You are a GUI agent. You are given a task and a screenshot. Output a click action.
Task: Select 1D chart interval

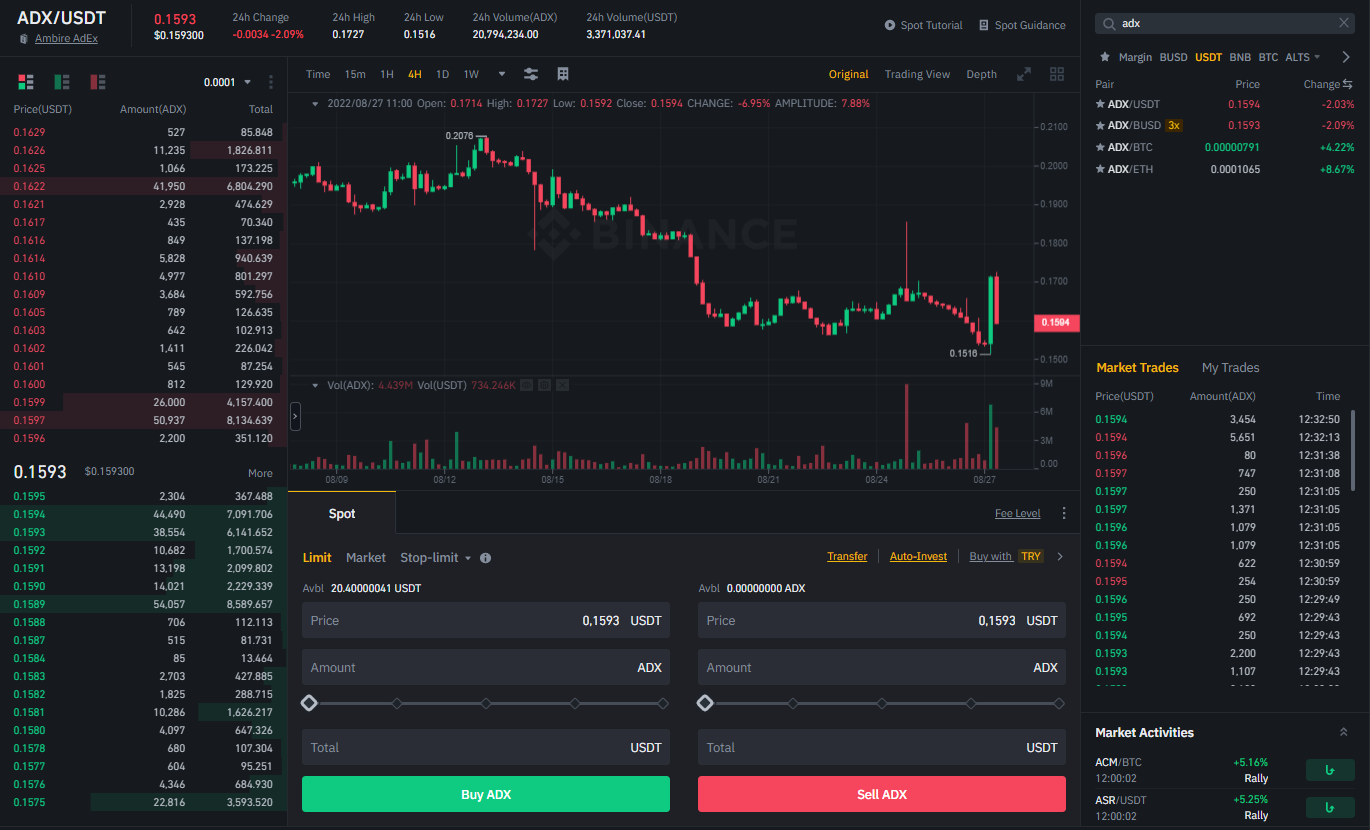pos(442,74)
